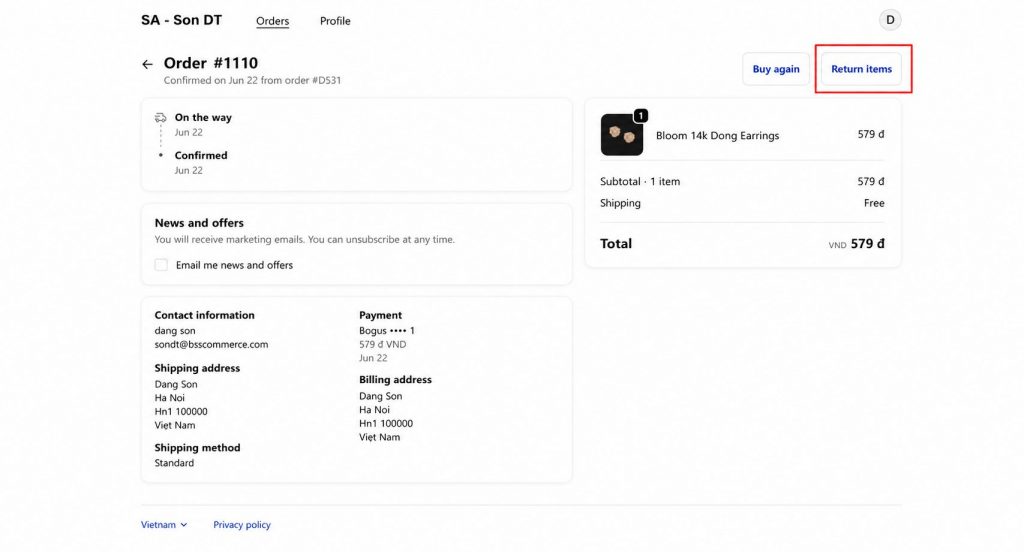Open the account avatar labeled D

[x=889, y=20]
